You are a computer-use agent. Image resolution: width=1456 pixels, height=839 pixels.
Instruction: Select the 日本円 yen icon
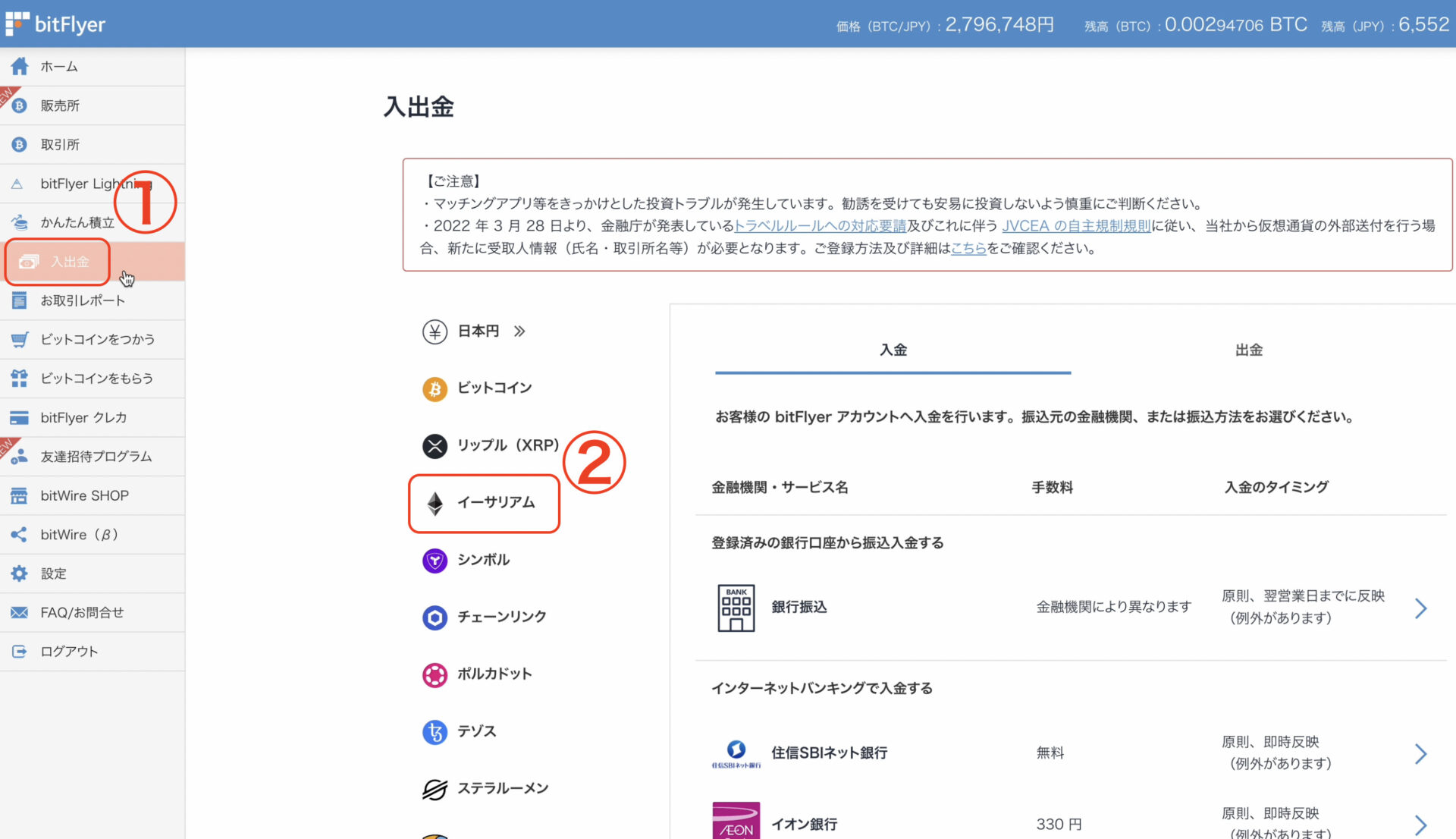(x=435, y=332)
